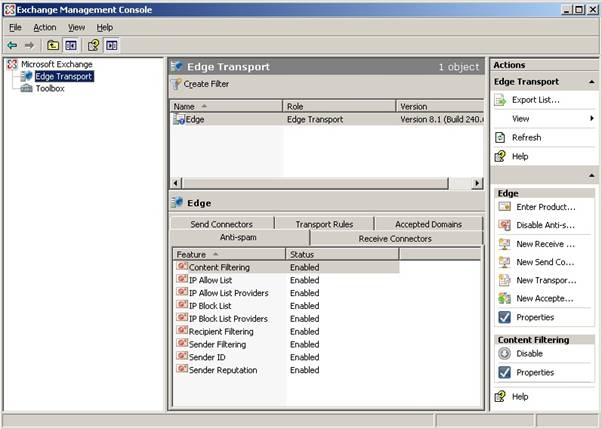The image size is (602, 429).
Task: Collapse the Edge Transport actions section
Action: tap(592, 82)
